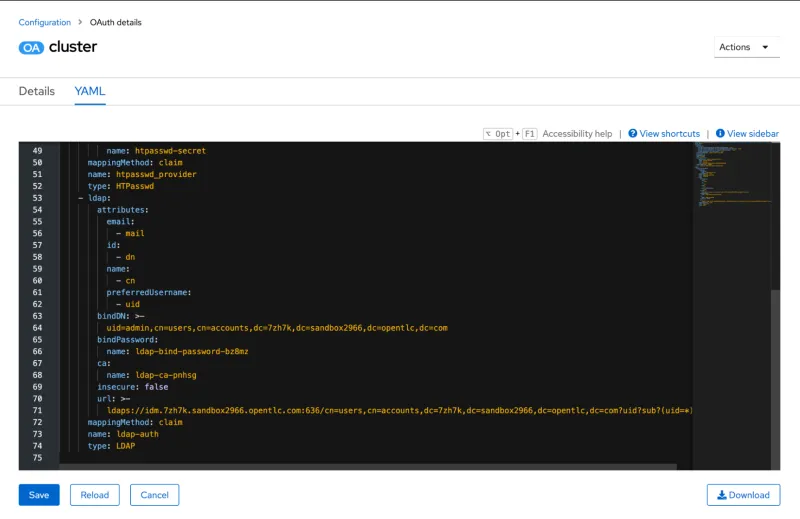Place cursor on empty line 75
800x519 pixels.
(200, 458)
